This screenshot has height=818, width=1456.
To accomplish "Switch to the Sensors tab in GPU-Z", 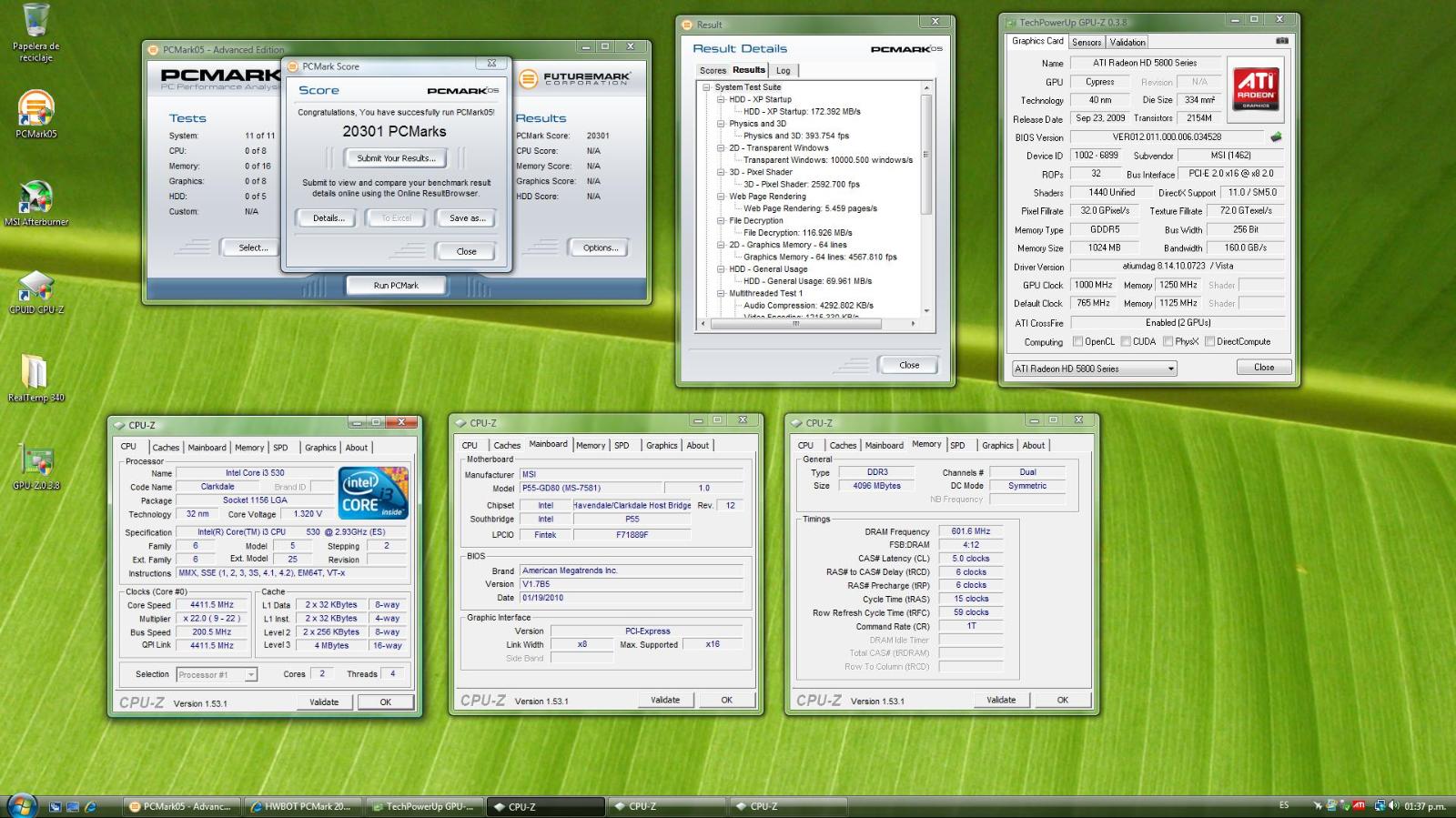I will pyautogui.click(x=1087, y=42).
